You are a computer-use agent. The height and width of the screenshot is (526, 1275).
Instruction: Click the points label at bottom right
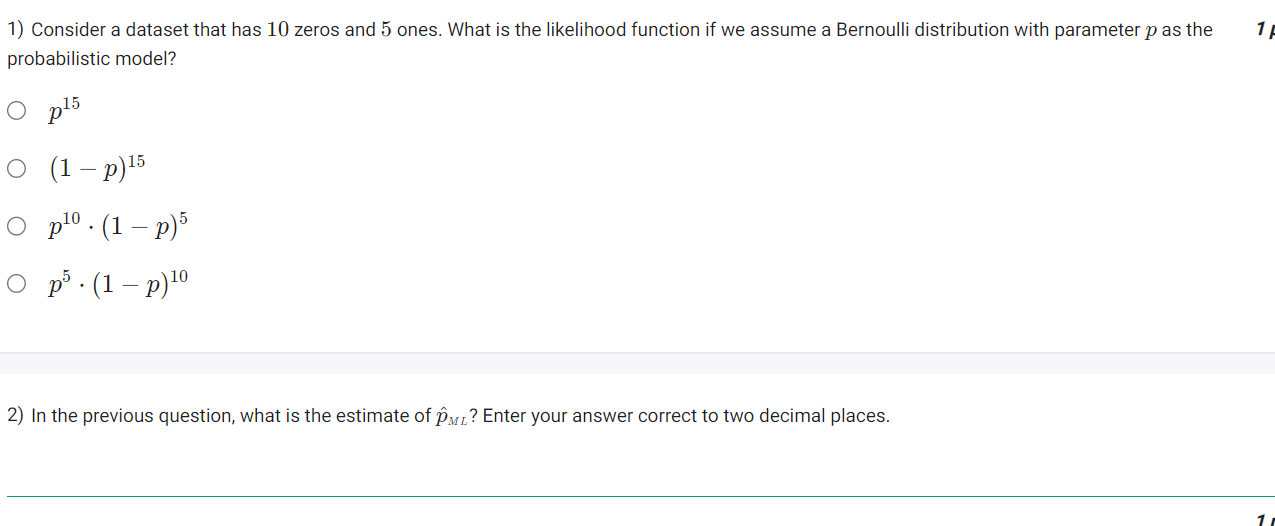1264,519
